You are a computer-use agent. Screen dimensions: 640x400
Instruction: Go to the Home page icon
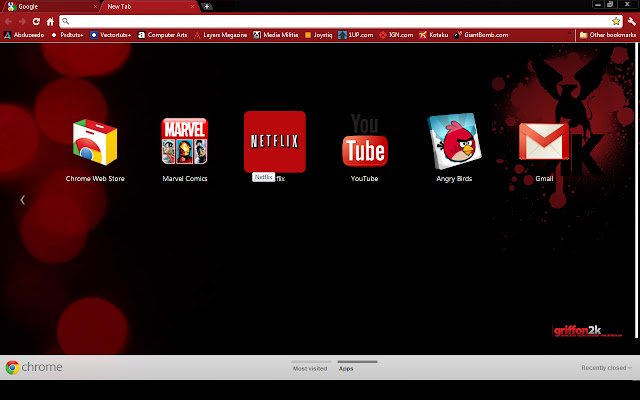point(50,21)
